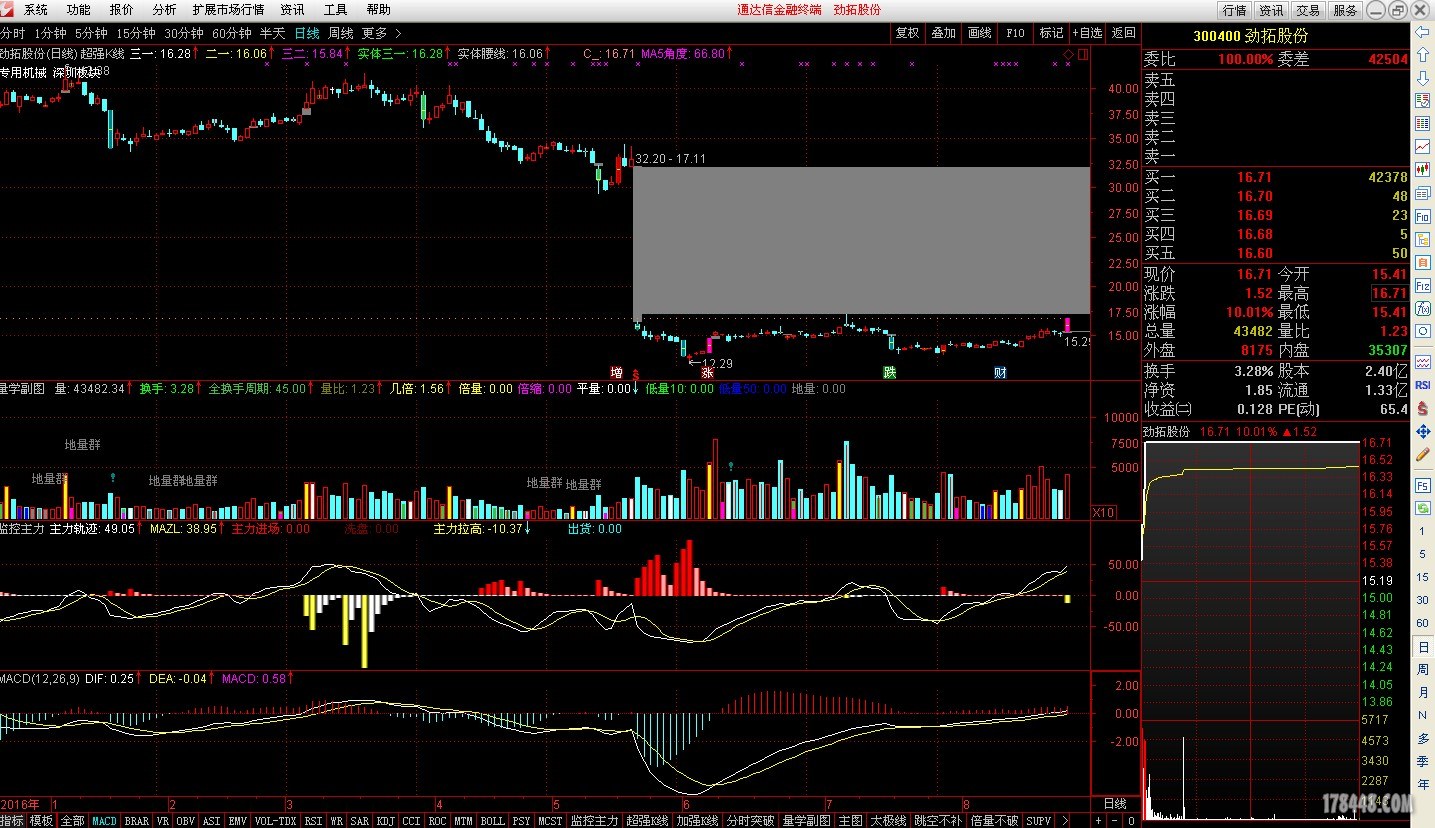This screenshot has width=1435, height=828.
Task: Select the pencil drawing tool icon
Action: 1422,454
